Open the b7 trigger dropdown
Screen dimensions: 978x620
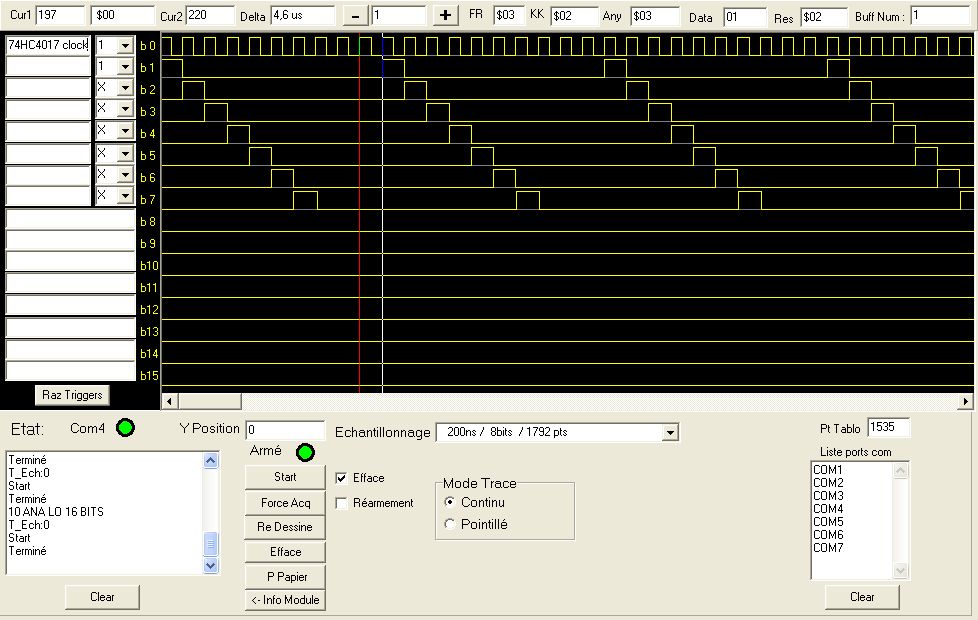pyautogui.click(x=125, y=196)
